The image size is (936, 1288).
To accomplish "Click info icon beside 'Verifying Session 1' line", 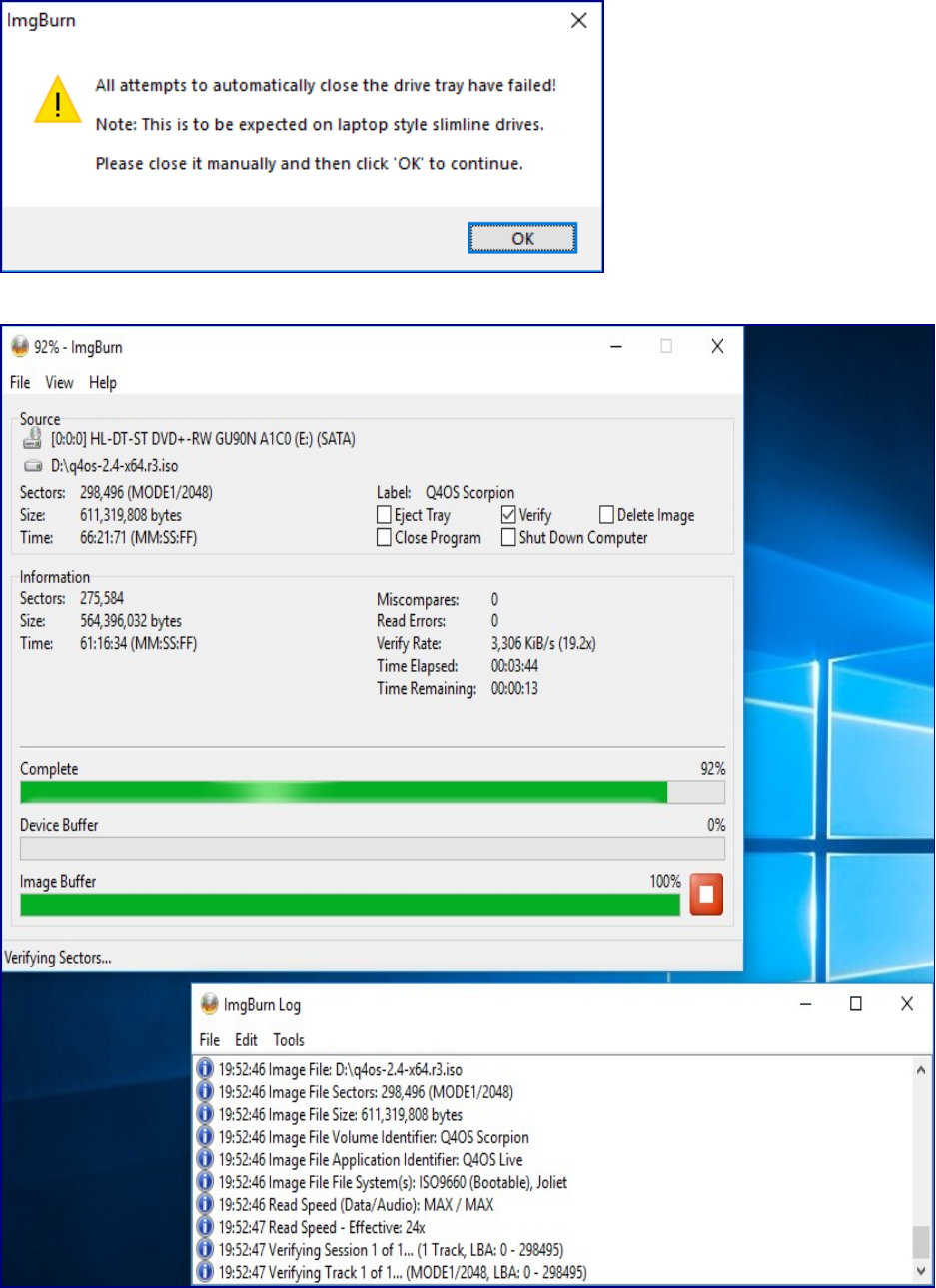I will [205, 1249].
